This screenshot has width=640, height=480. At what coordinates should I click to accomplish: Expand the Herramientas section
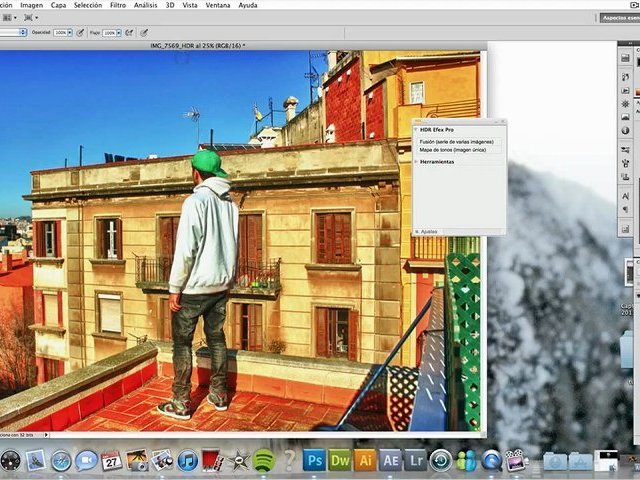point(416,162)
